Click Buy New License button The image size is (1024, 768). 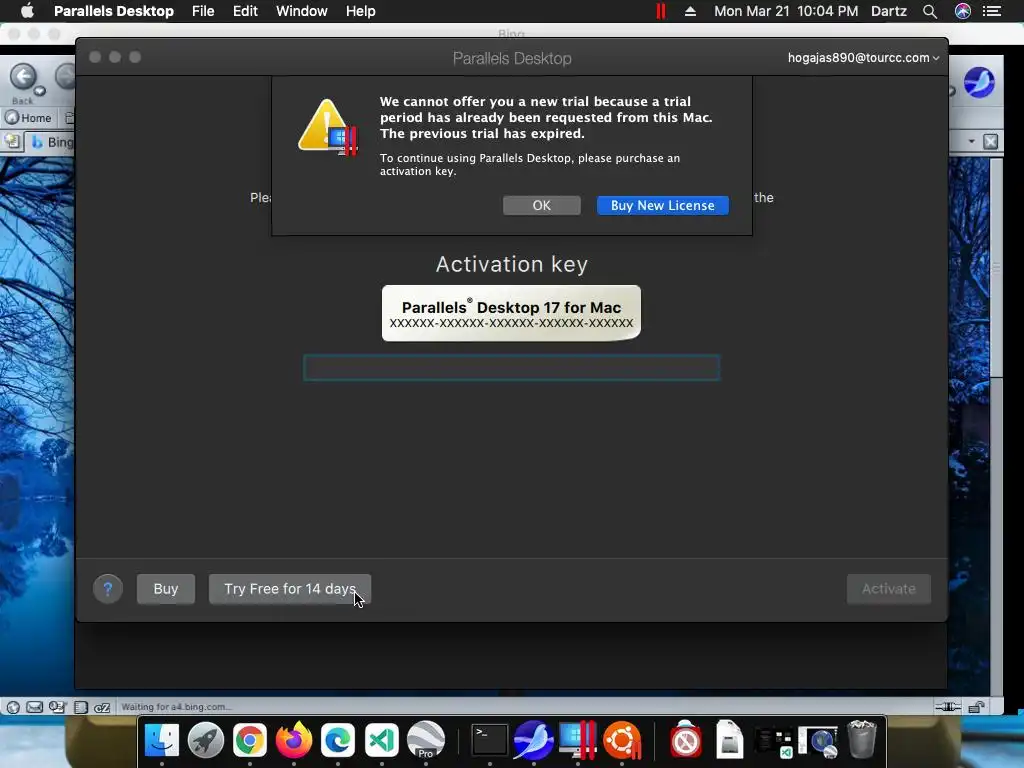[662, 205]
